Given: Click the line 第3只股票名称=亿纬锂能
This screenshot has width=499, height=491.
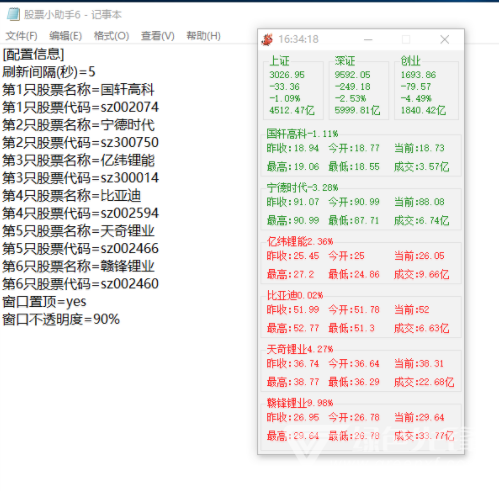Looking at the screenshot, I should [x=78, y=160].
